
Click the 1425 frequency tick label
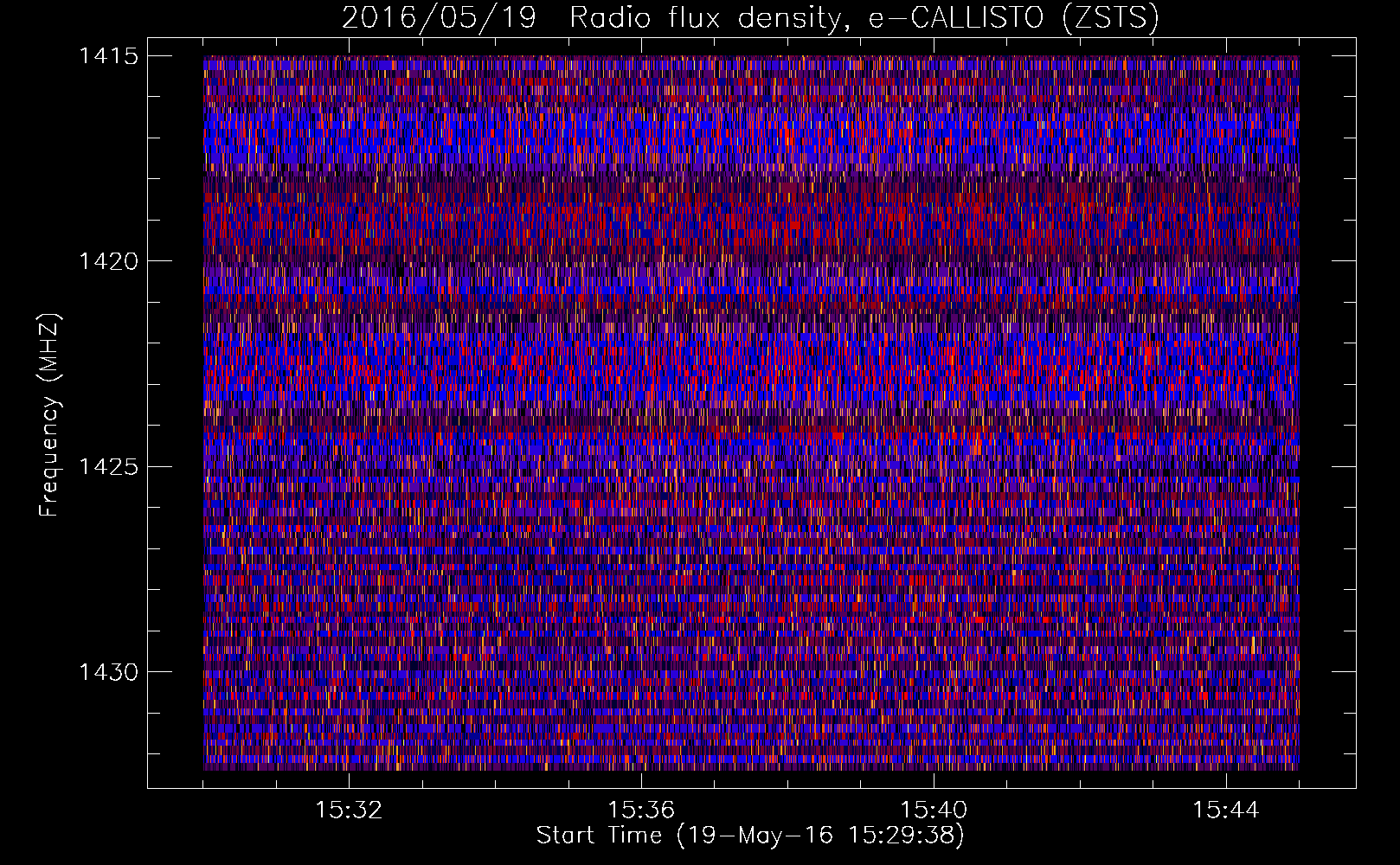[x=108, y=467]
